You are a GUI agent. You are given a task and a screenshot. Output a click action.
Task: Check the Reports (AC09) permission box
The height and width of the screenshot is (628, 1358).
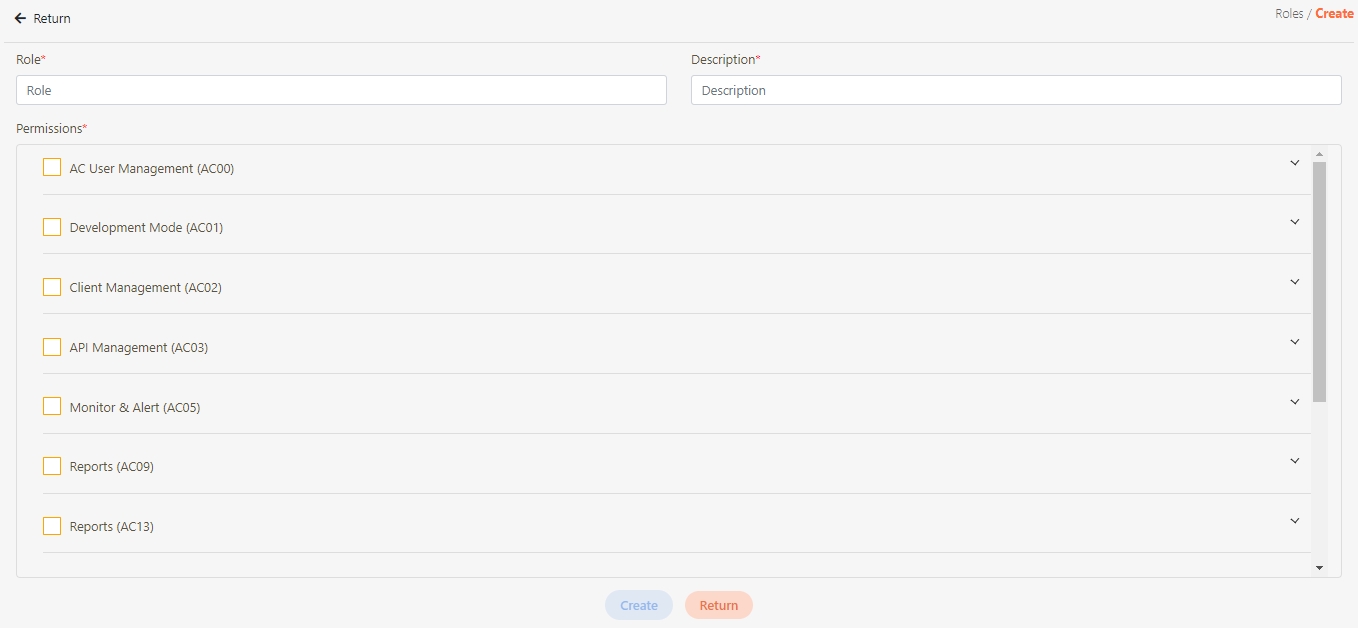tap(52, 466)
